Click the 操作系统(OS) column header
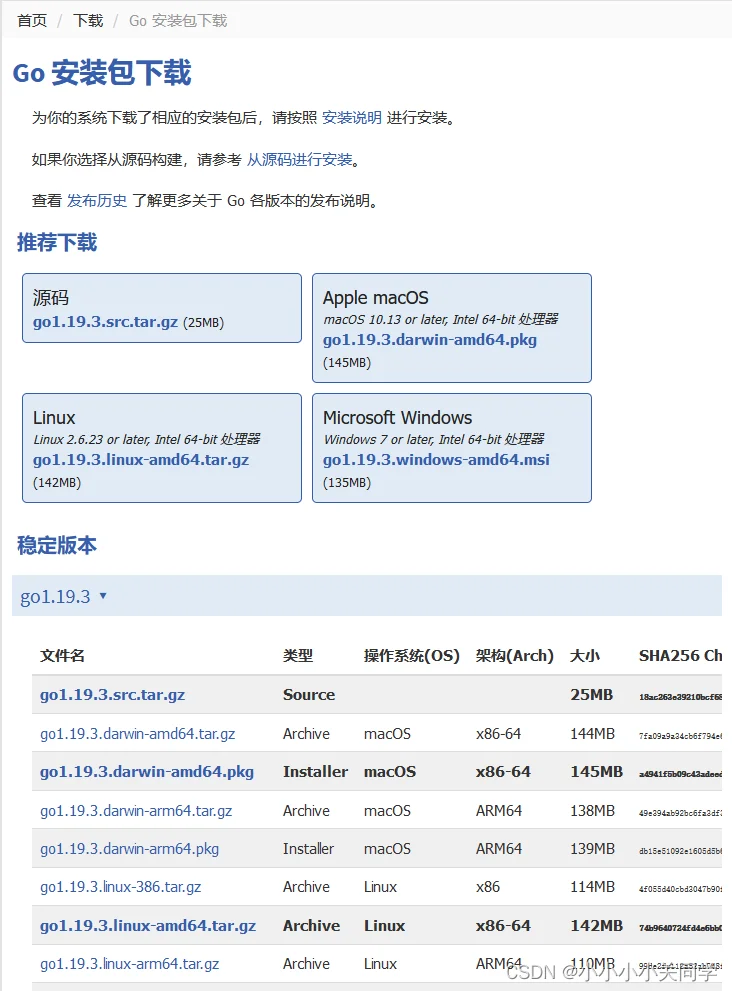Screen dimensions: 732x991 [412, 656]
